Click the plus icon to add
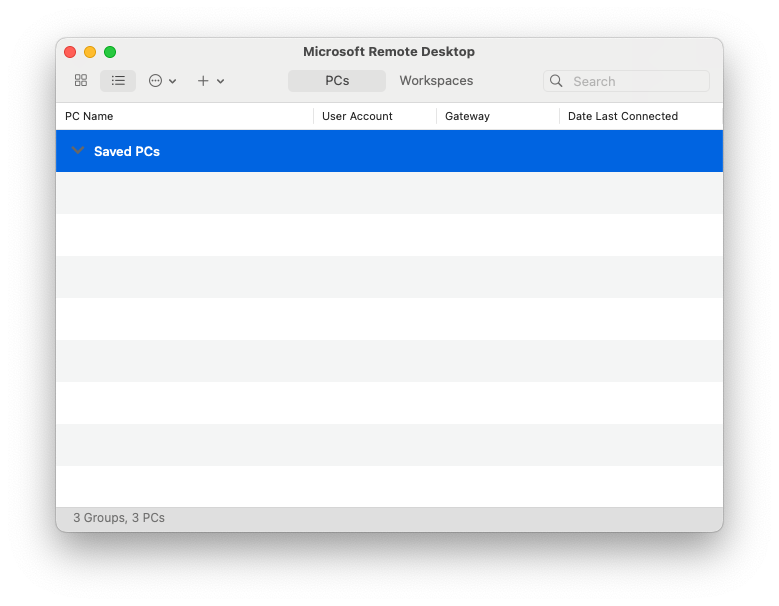The height and width of the screenshot is (606, 779). coord(203,81)
